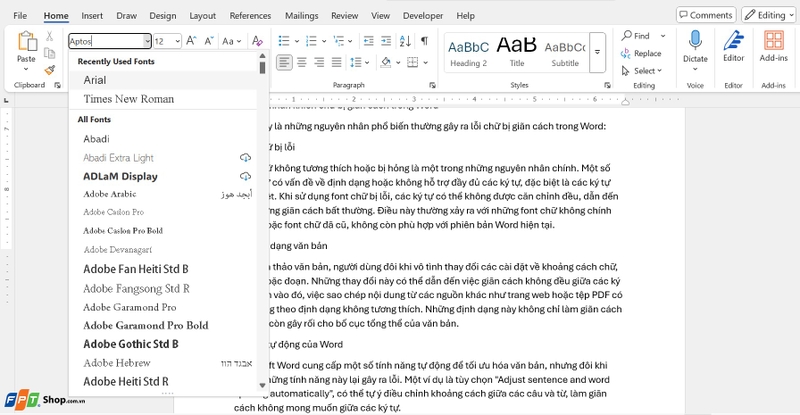Center align the text
This screenshot has width=800, height=415.
[302, 63]
